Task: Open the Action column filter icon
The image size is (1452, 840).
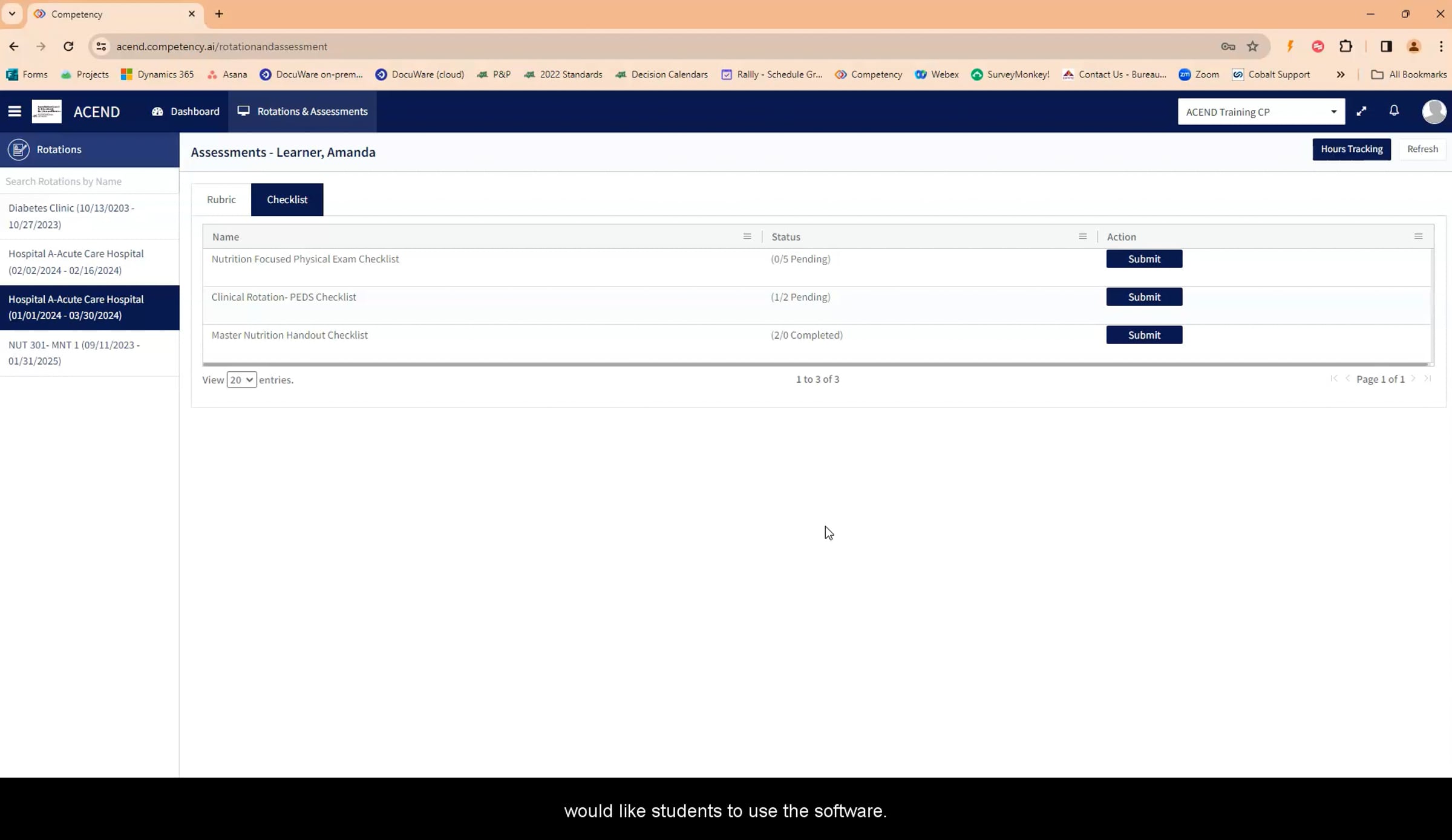Action: tap(1419, 236)
